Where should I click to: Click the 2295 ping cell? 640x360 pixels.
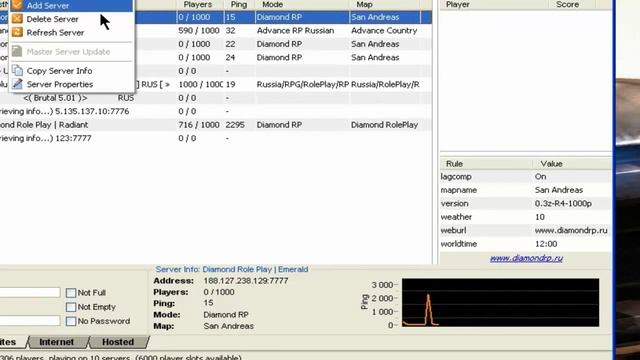pyautogui.click(x=235, y=125)
